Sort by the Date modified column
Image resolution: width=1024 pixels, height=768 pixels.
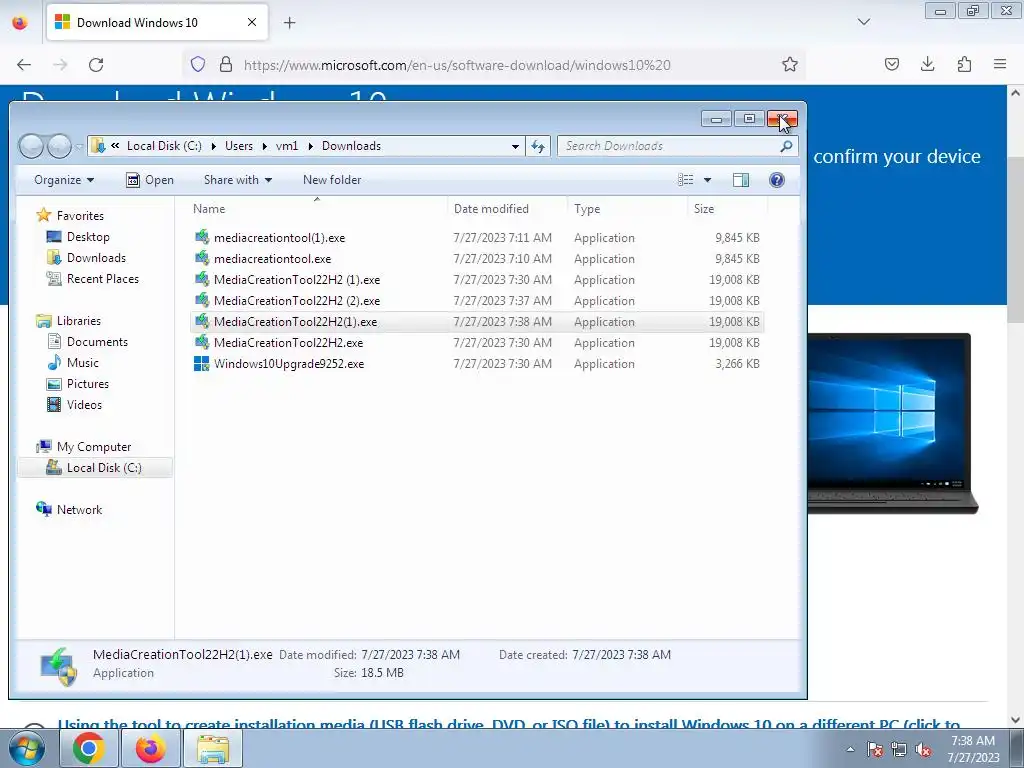coord(491,209)
